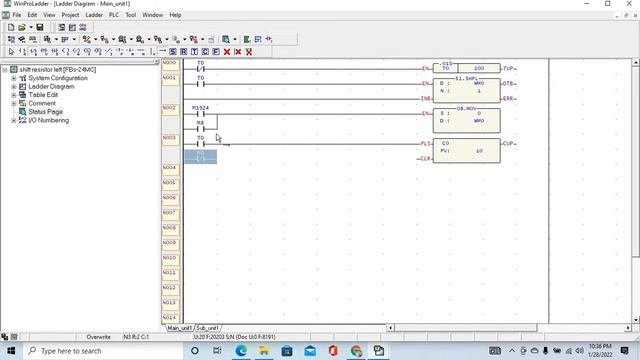The width and height of the screenshot is (640, 360).
Task: Open notification center in system tray
Action: (x=624, y=351)
